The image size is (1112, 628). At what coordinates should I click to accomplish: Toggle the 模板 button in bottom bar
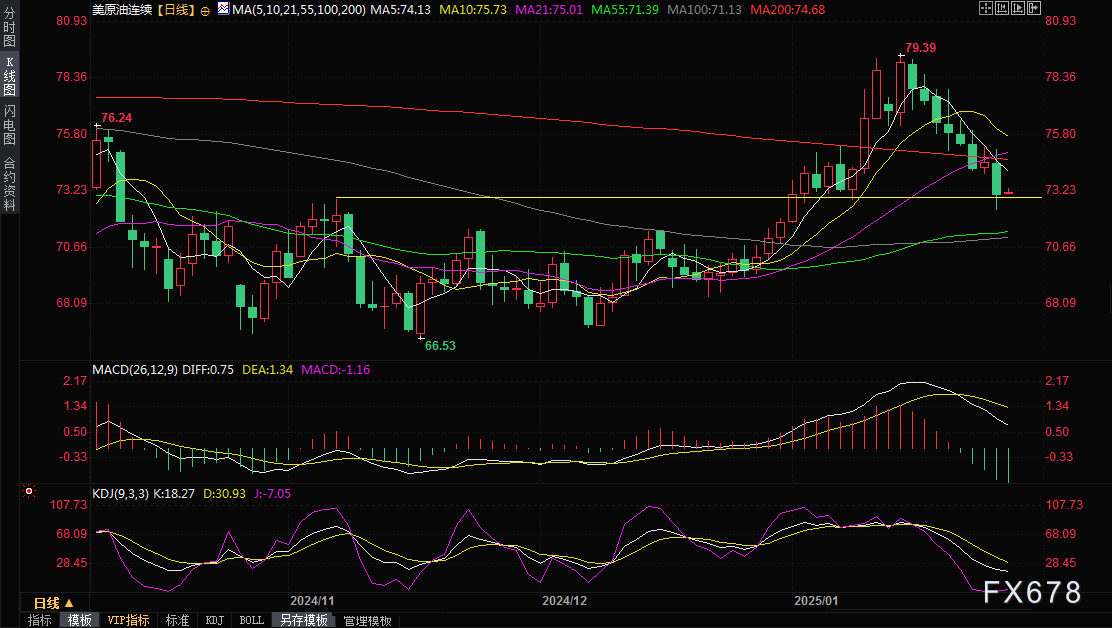[79, 620]
